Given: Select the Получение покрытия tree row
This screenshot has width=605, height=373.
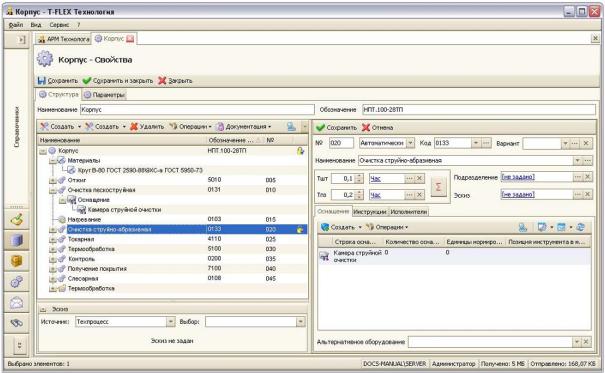Looking at the screenshot, I should click(173, 269).
